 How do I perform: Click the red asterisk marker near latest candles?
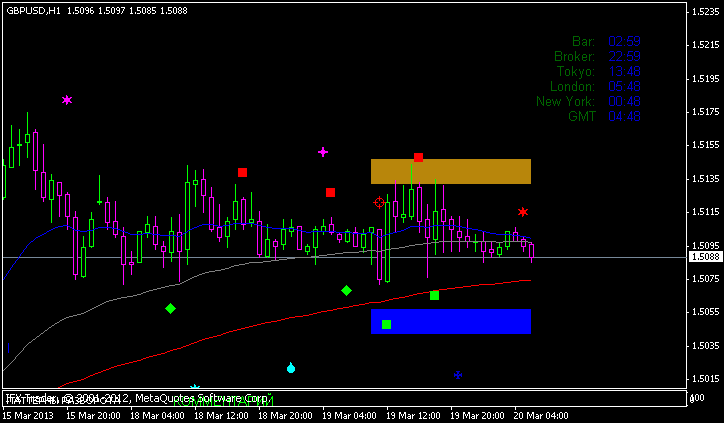pyautogui.click(x=522, y=212)
